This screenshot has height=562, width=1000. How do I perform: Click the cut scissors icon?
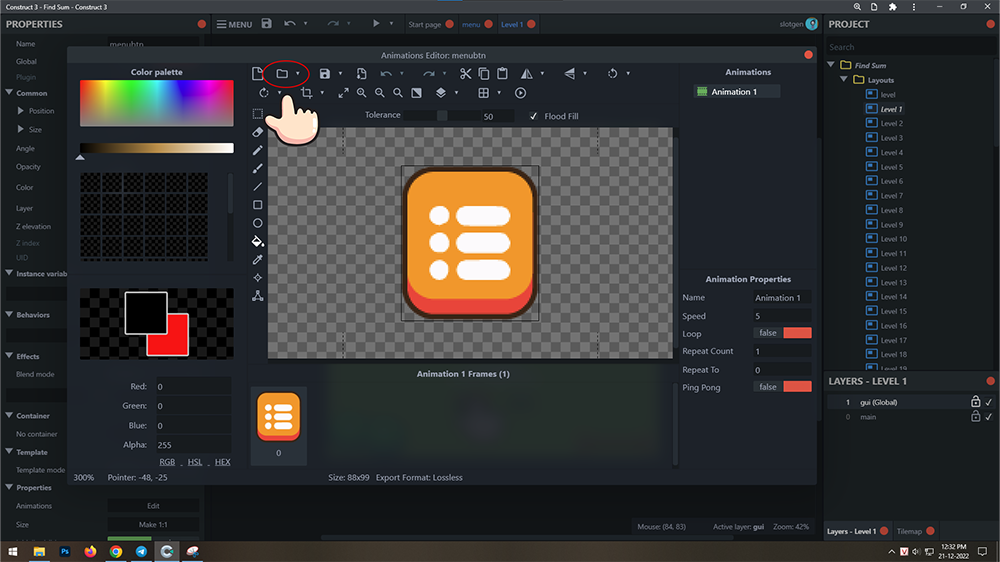point(466,73)
